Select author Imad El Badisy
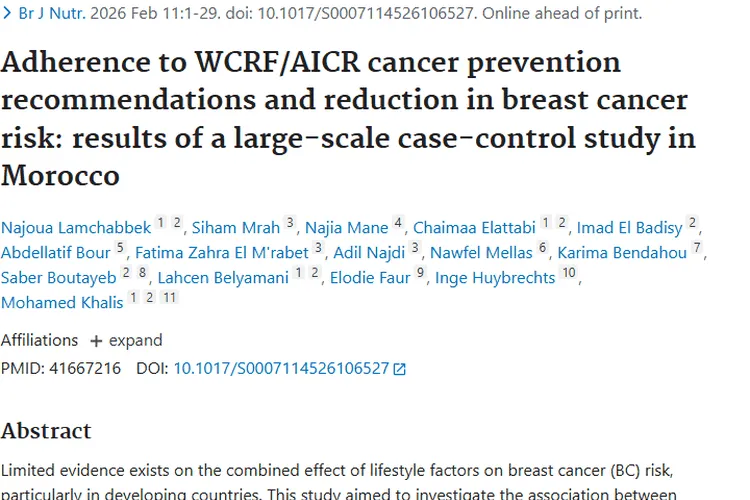750x500 pixels. (631, 228)
